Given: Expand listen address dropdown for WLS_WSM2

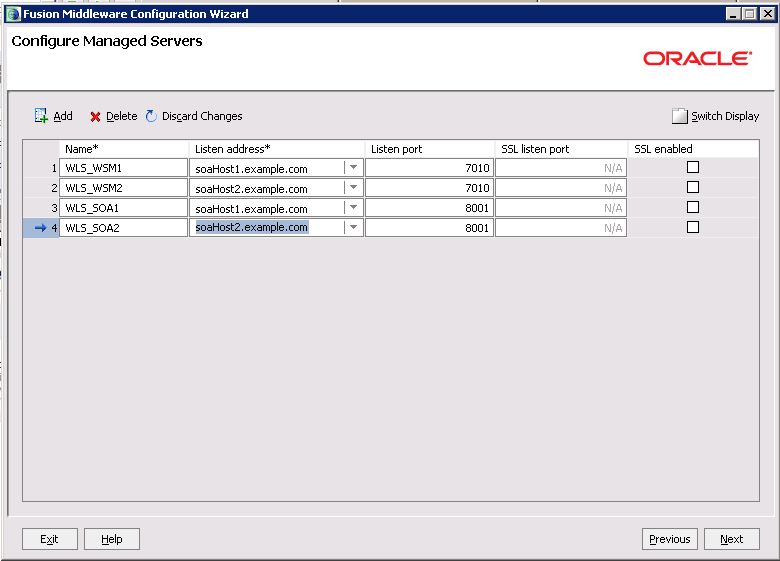Looking at the screenshot, I should (x=352, y=188).
